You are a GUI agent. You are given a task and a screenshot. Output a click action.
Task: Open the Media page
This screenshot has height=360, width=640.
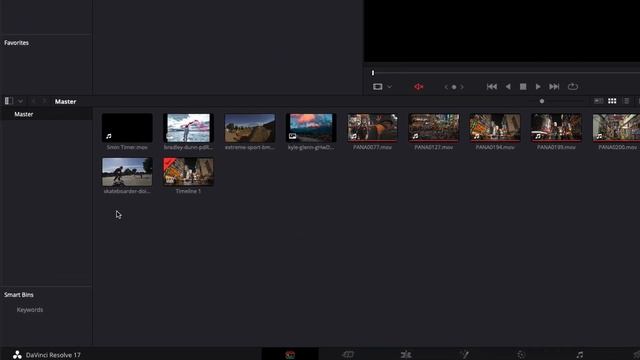[x=290, y=354]
